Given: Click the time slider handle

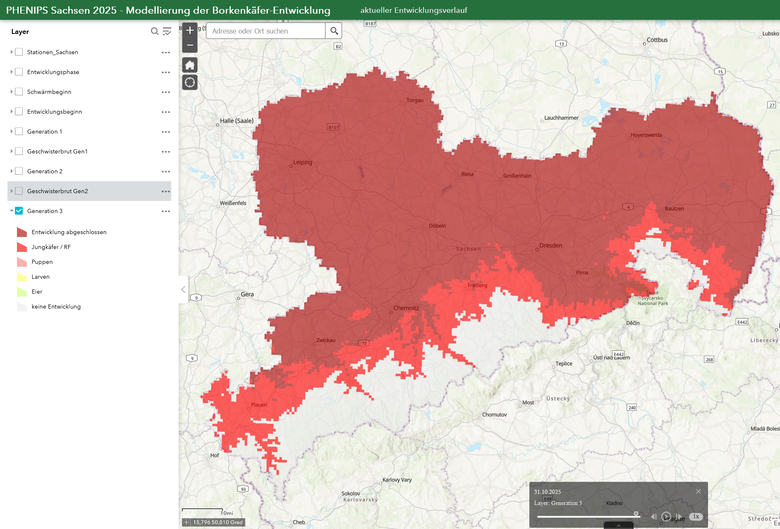Looking at the screenshot, I should (x=636, y=514).
